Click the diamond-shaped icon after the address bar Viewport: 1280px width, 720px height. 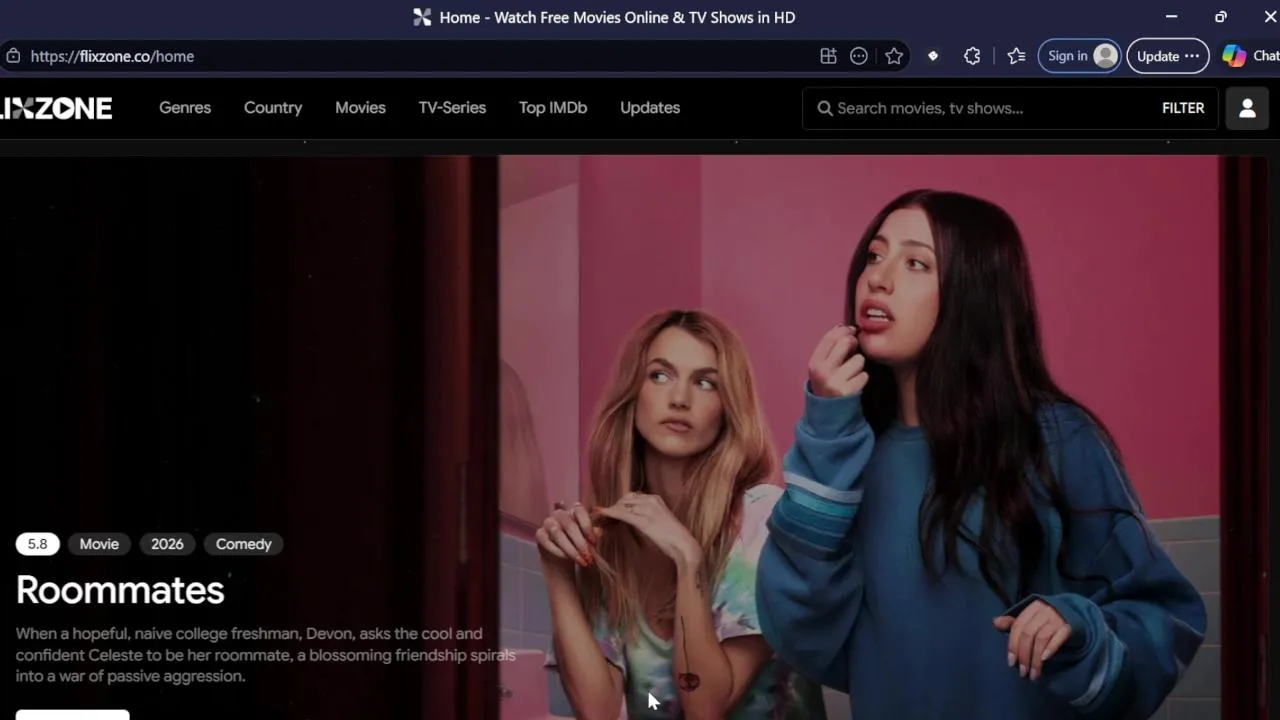(x=933, y=56)
